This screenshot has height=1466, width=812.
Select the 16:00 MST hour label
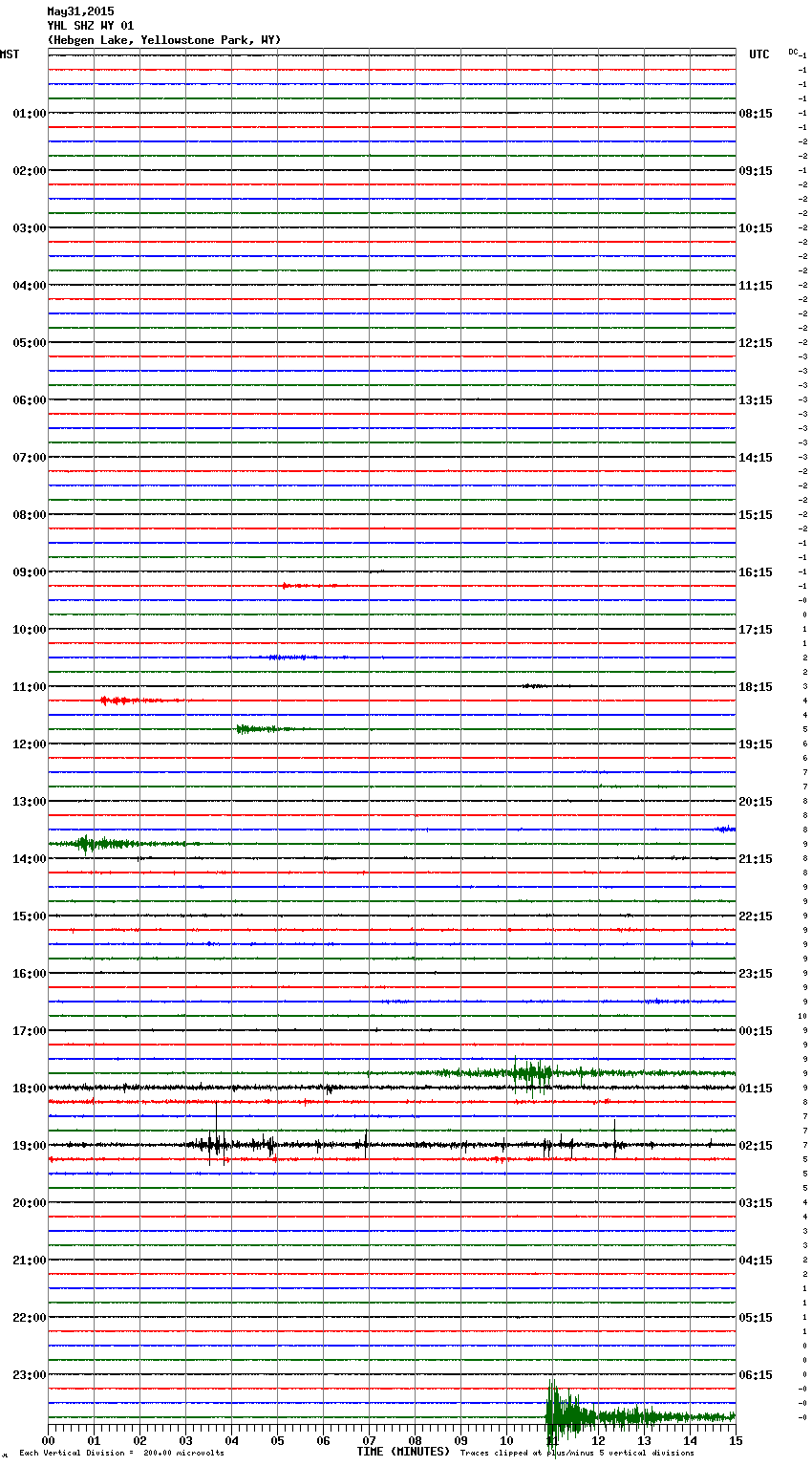(29, 974)
